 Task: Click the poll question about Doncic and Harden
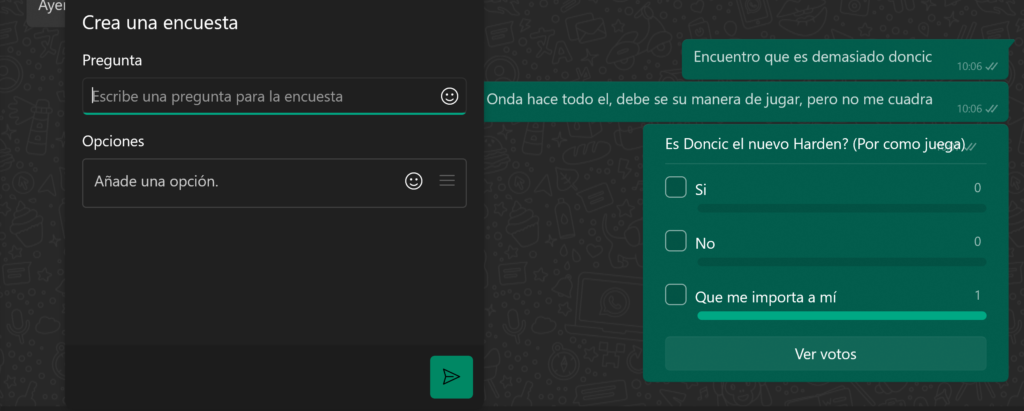814,145
